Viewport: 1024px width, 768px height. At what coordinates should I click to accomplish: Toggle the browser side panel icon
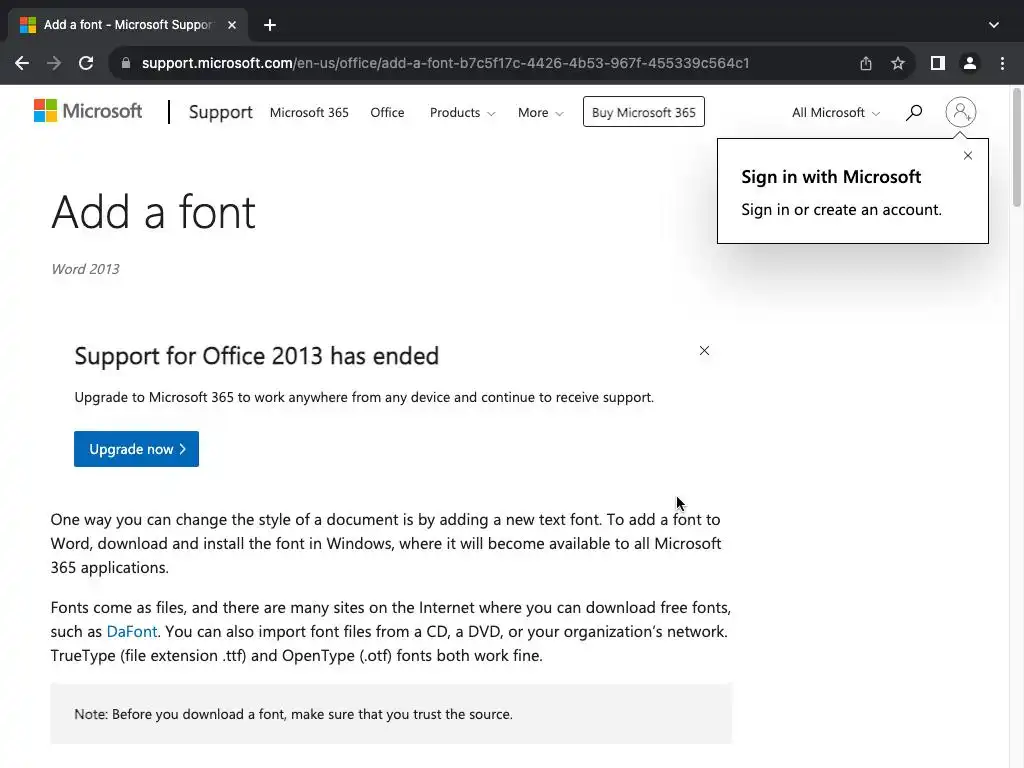(937, 63)
